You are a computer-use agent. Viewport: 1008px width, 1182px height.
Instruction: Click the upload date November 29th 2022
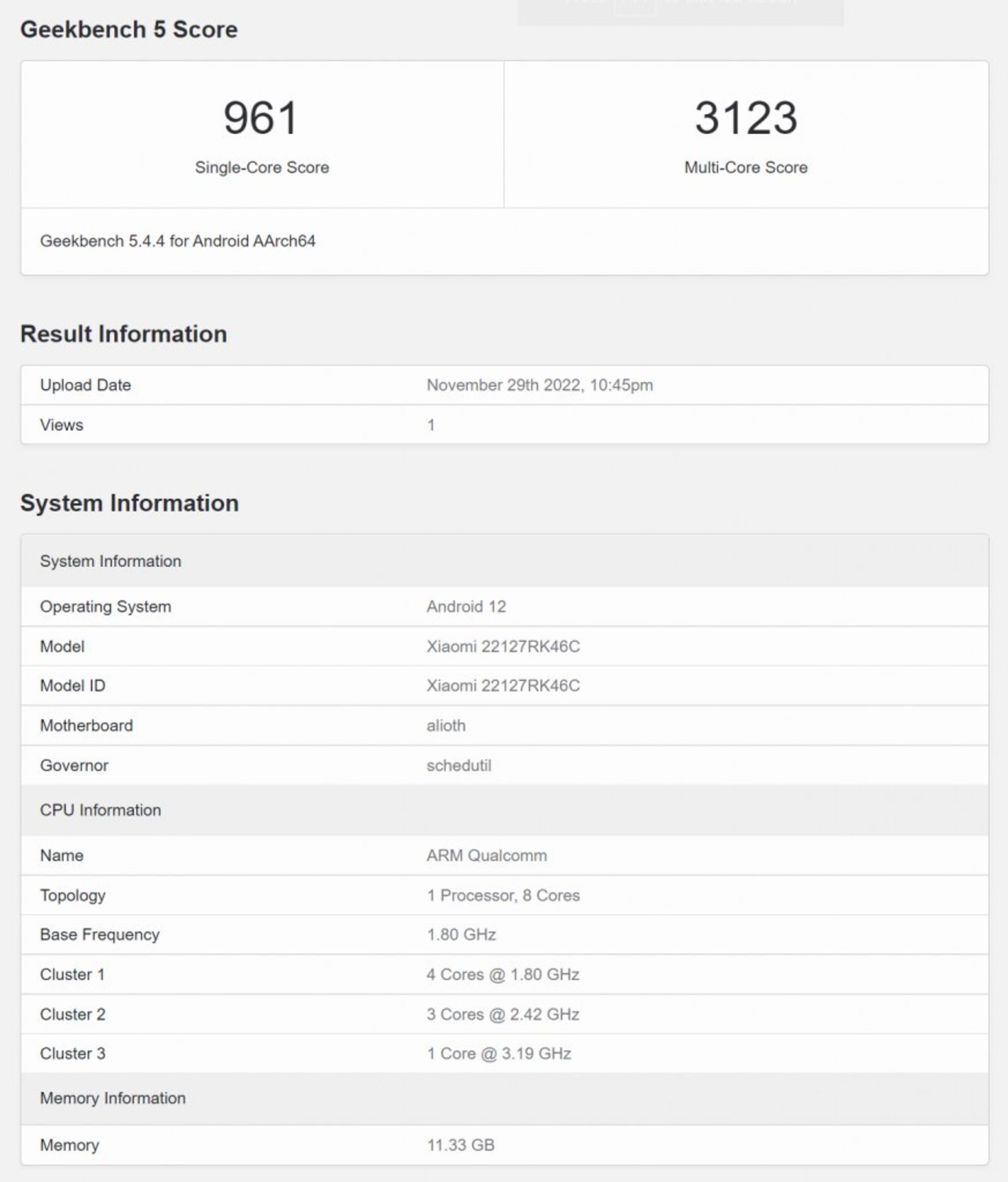click(539, 385)
